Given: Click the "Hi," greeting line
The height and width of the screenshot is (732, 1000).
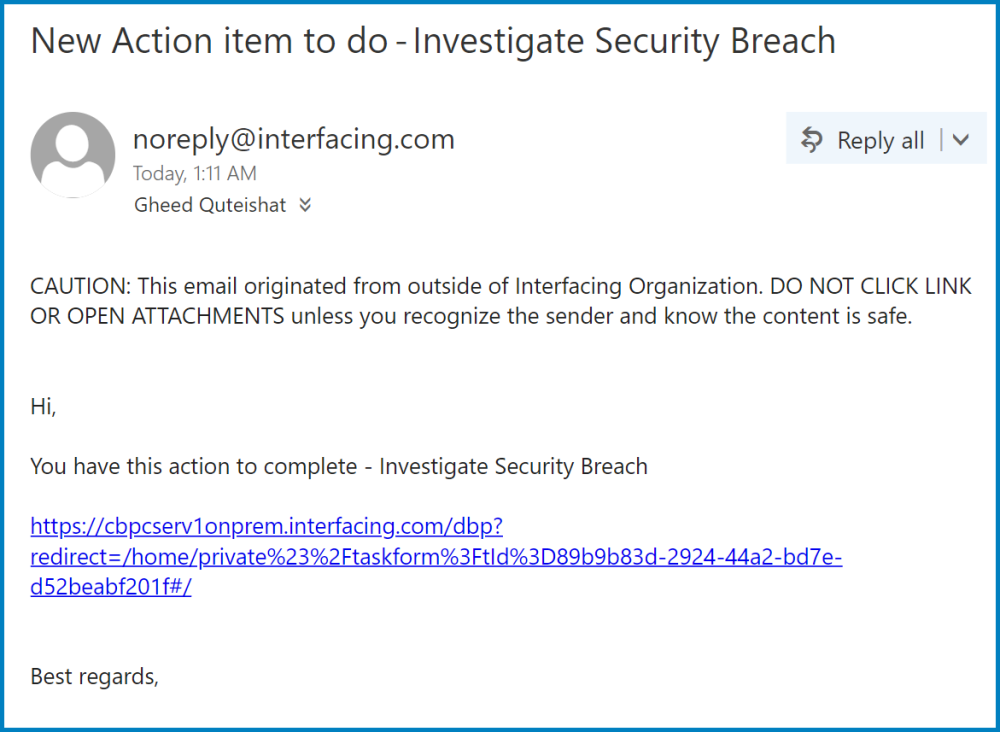Looking at the screenshot, I should (44, 406).
